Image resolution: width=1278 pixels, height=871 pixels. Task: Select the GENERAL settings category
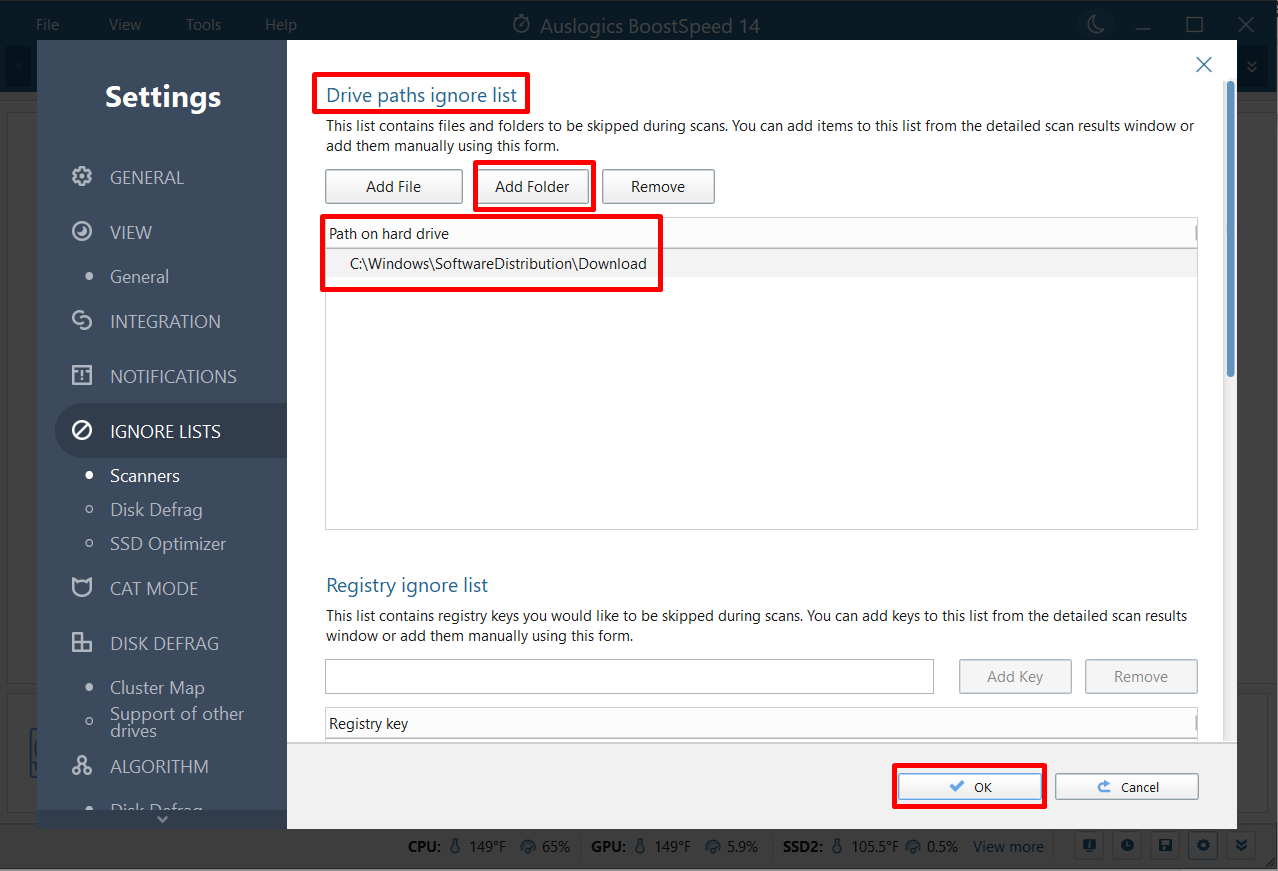pos(147,177)
